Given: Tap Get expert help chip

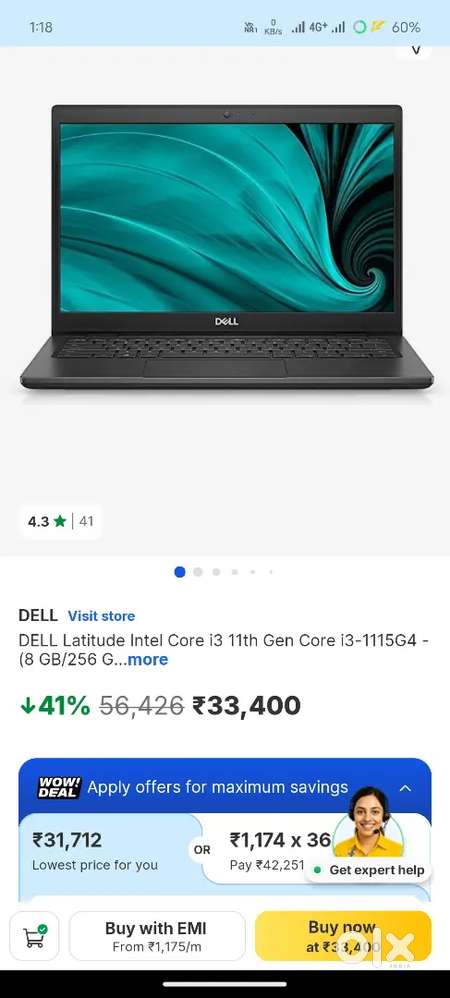Looking at the screenshot, I should point(369,870).
